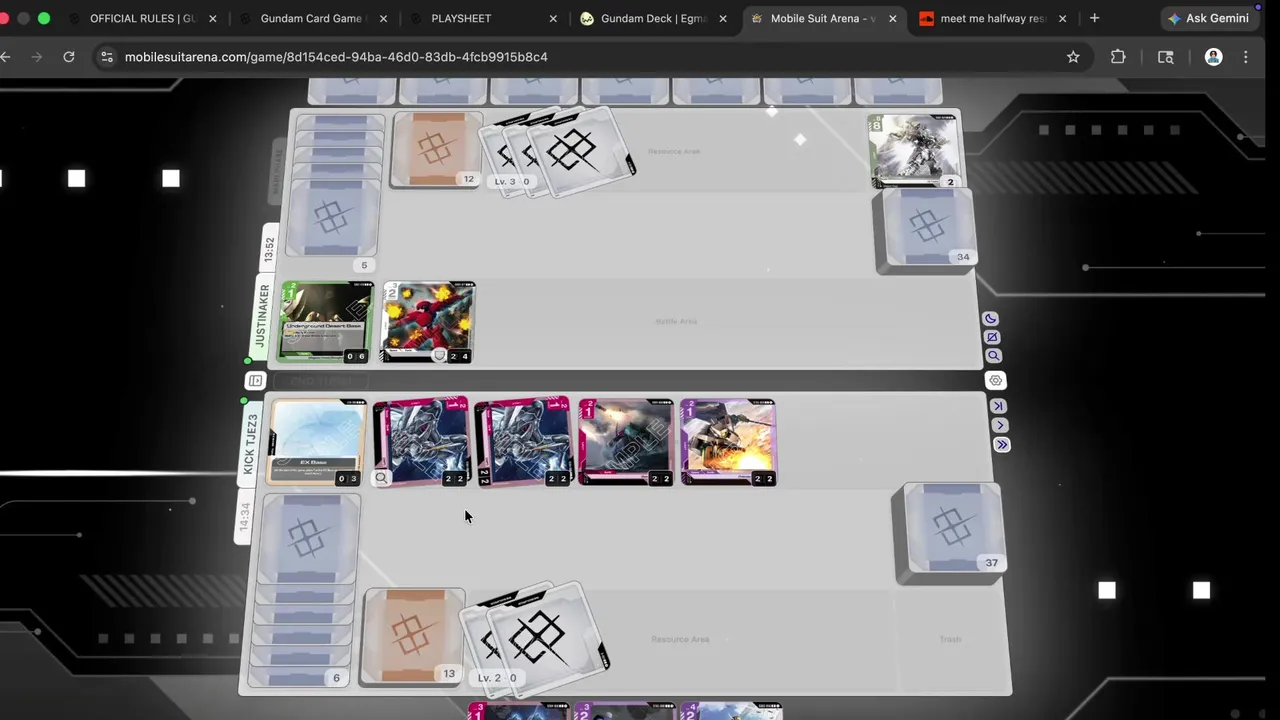1280x720 pixels.
Task: Open a new browser tab
Action: click(x=1094, y=18)
